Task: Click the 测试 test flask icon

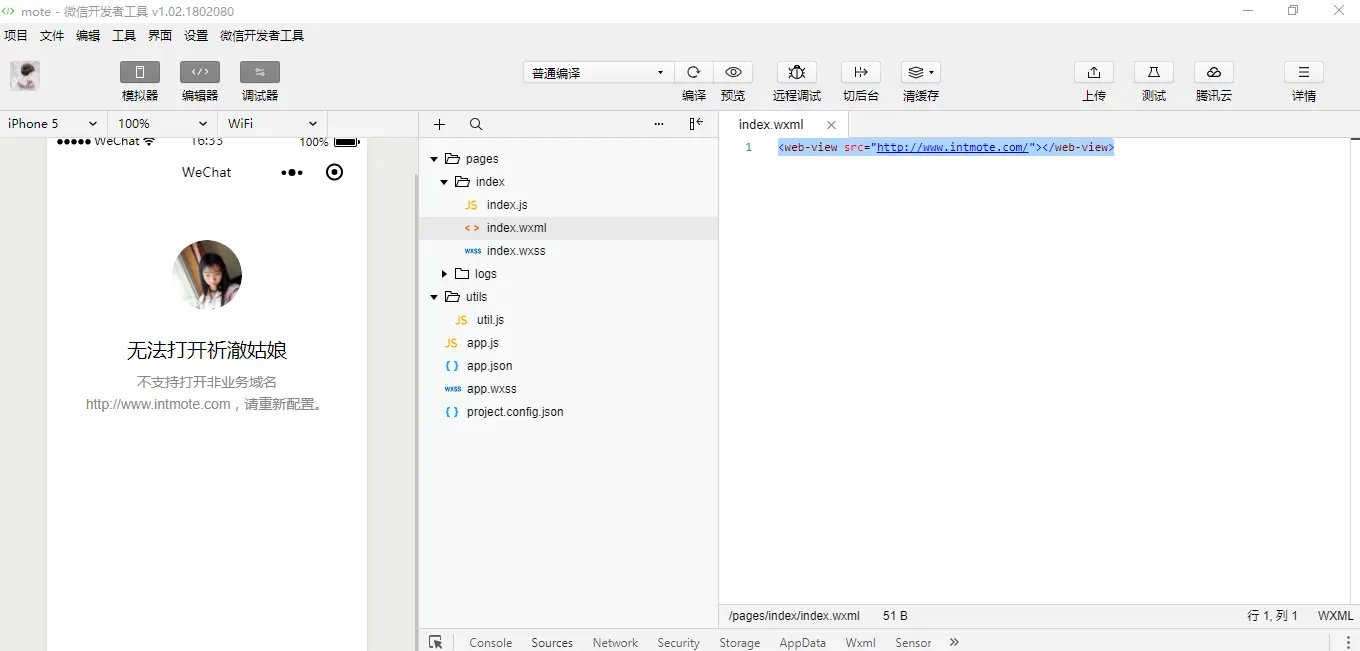Action: [x=1154, y=72]
